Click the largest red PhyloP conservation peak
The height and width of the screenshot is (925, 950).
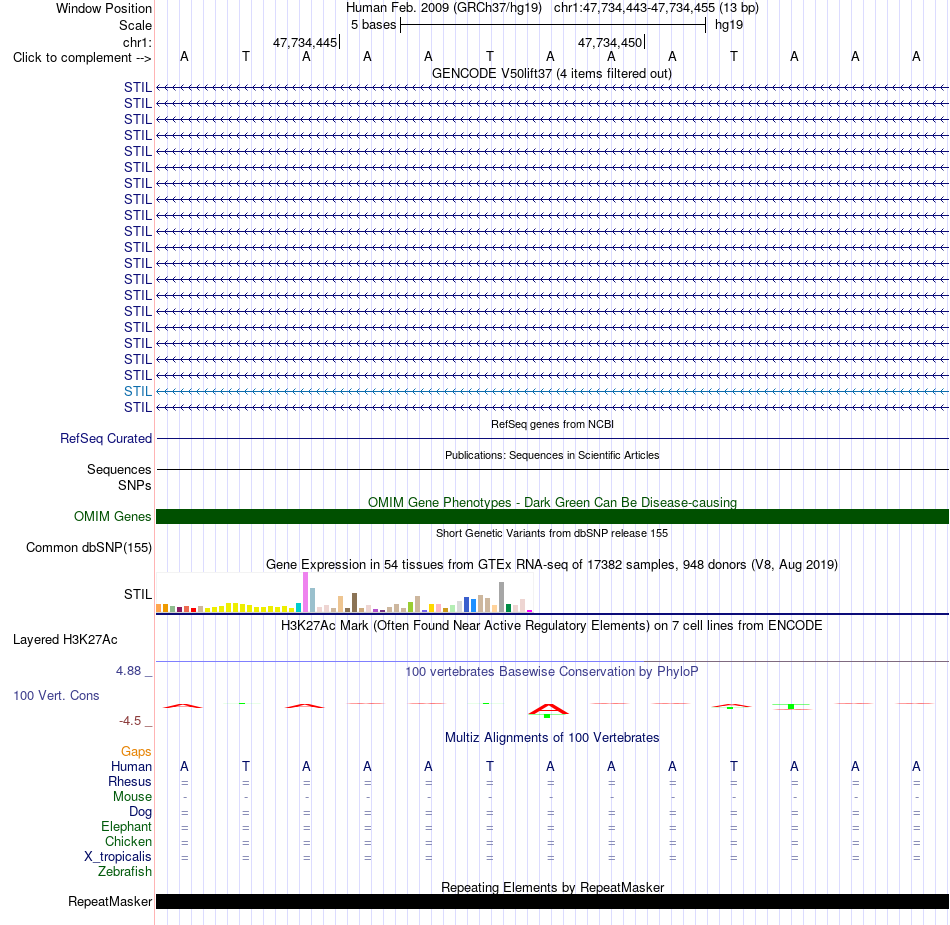point(548,709)
